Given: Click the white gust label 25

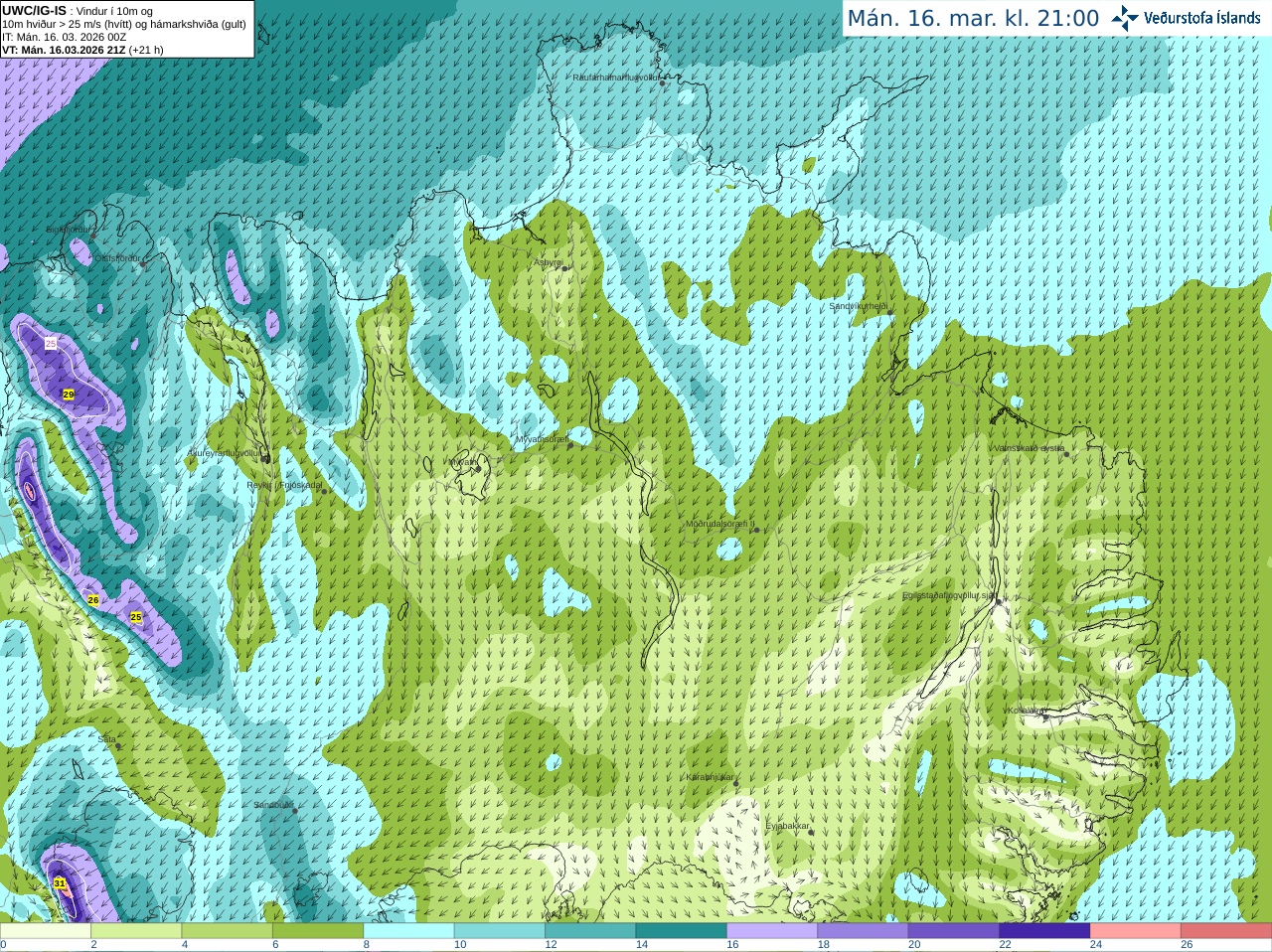Looking at the screenshot, I should coord(51,344).
